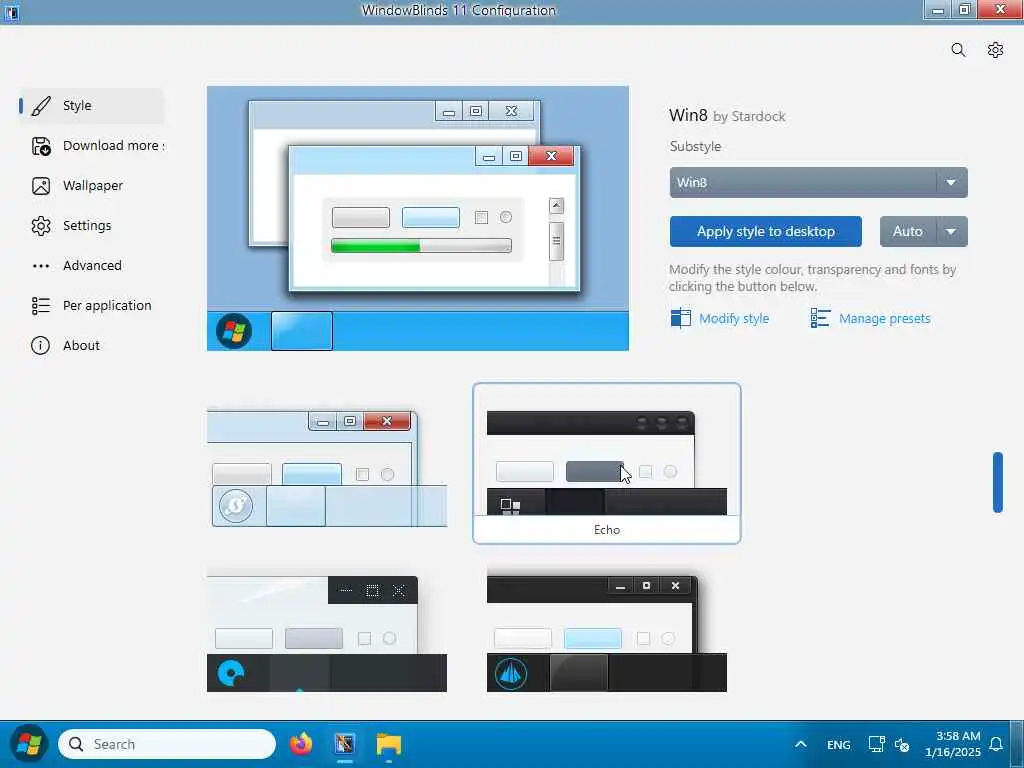Open the About page
Viewport: 1024px width, 768px height.
coord(91,345)
